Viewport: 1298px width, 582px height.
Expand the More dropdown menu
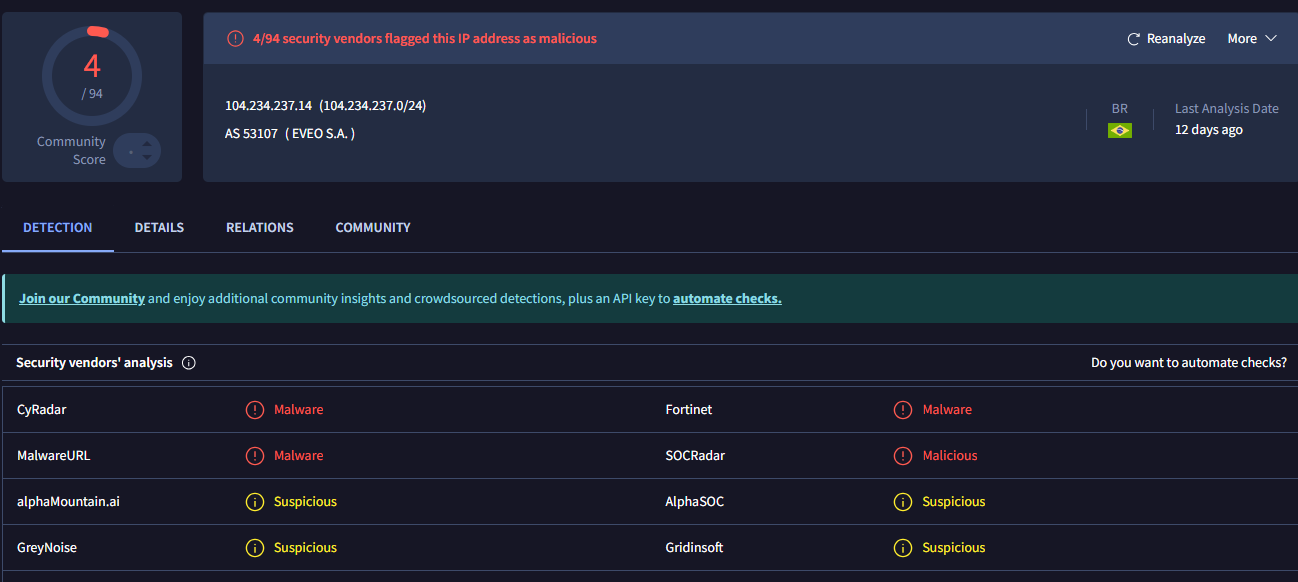pos(1242,39)
